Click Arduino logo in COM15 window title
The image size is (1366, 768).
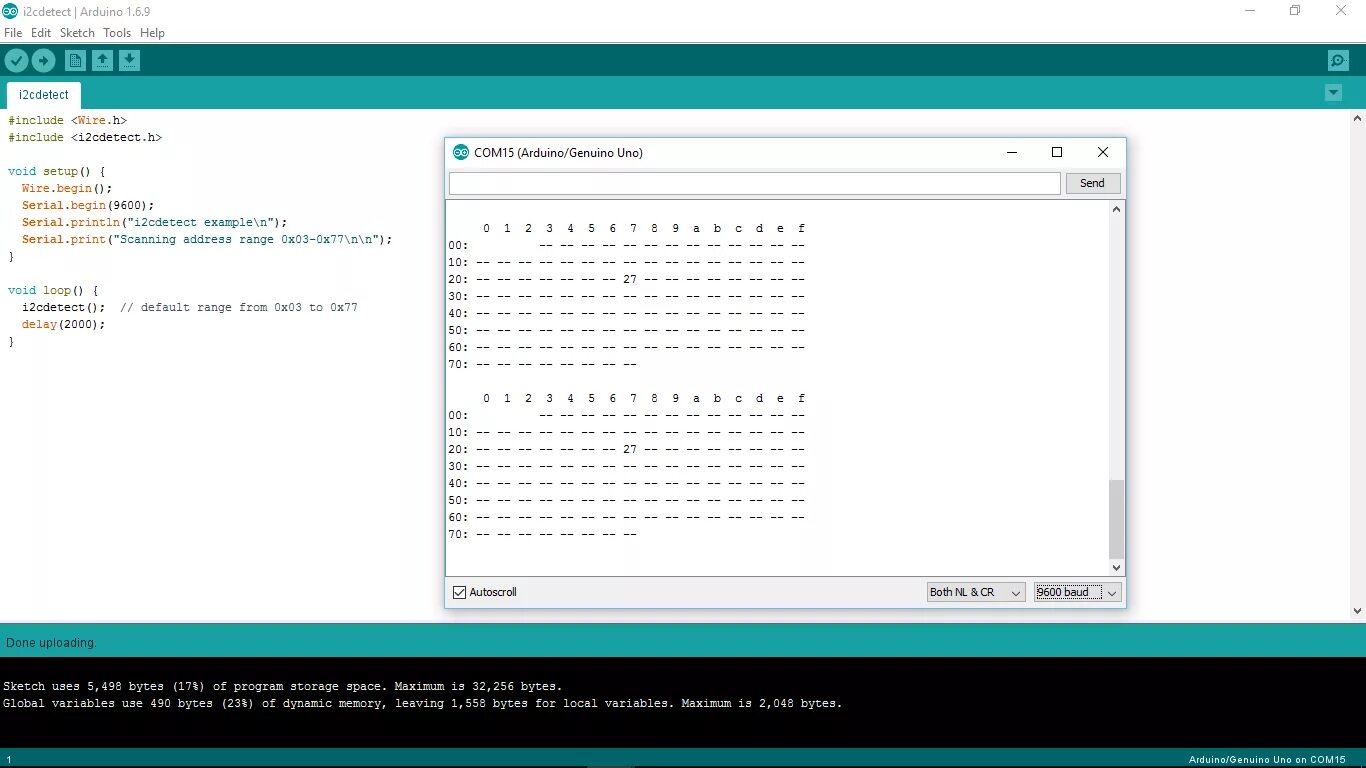click(x=460, y=153)
